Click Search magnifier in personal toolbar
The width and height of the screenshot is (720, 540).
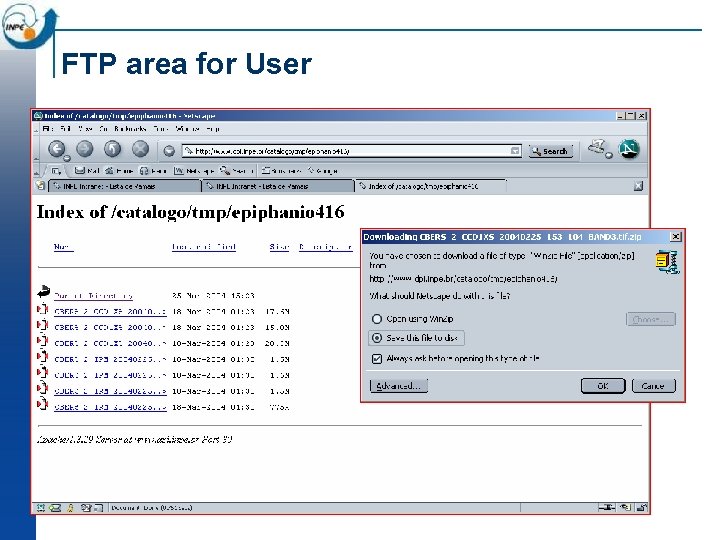pos(236,170)
